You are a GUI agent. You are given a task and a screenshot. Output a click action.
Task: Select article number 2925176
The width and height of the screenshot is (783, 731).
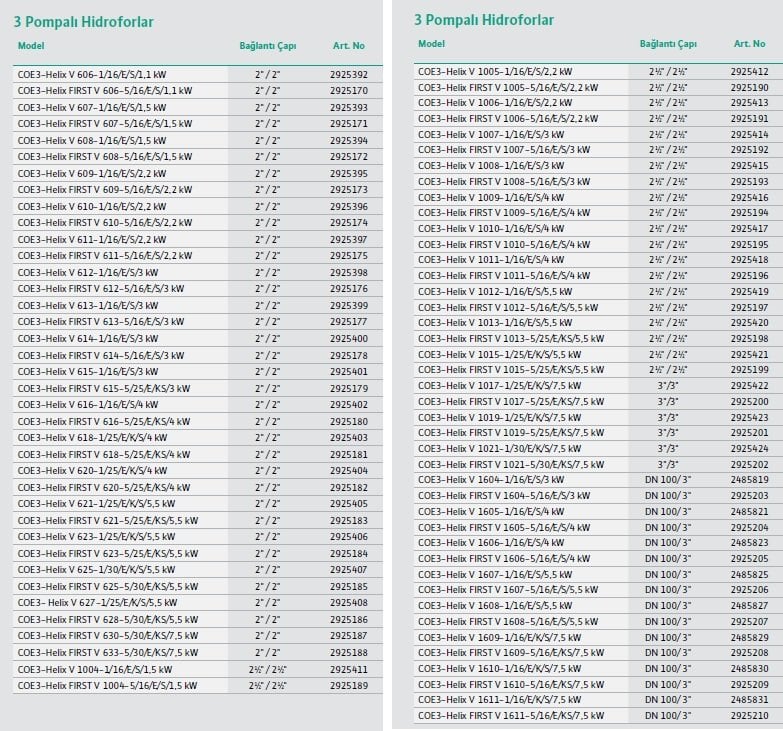[x=349, y=289]
